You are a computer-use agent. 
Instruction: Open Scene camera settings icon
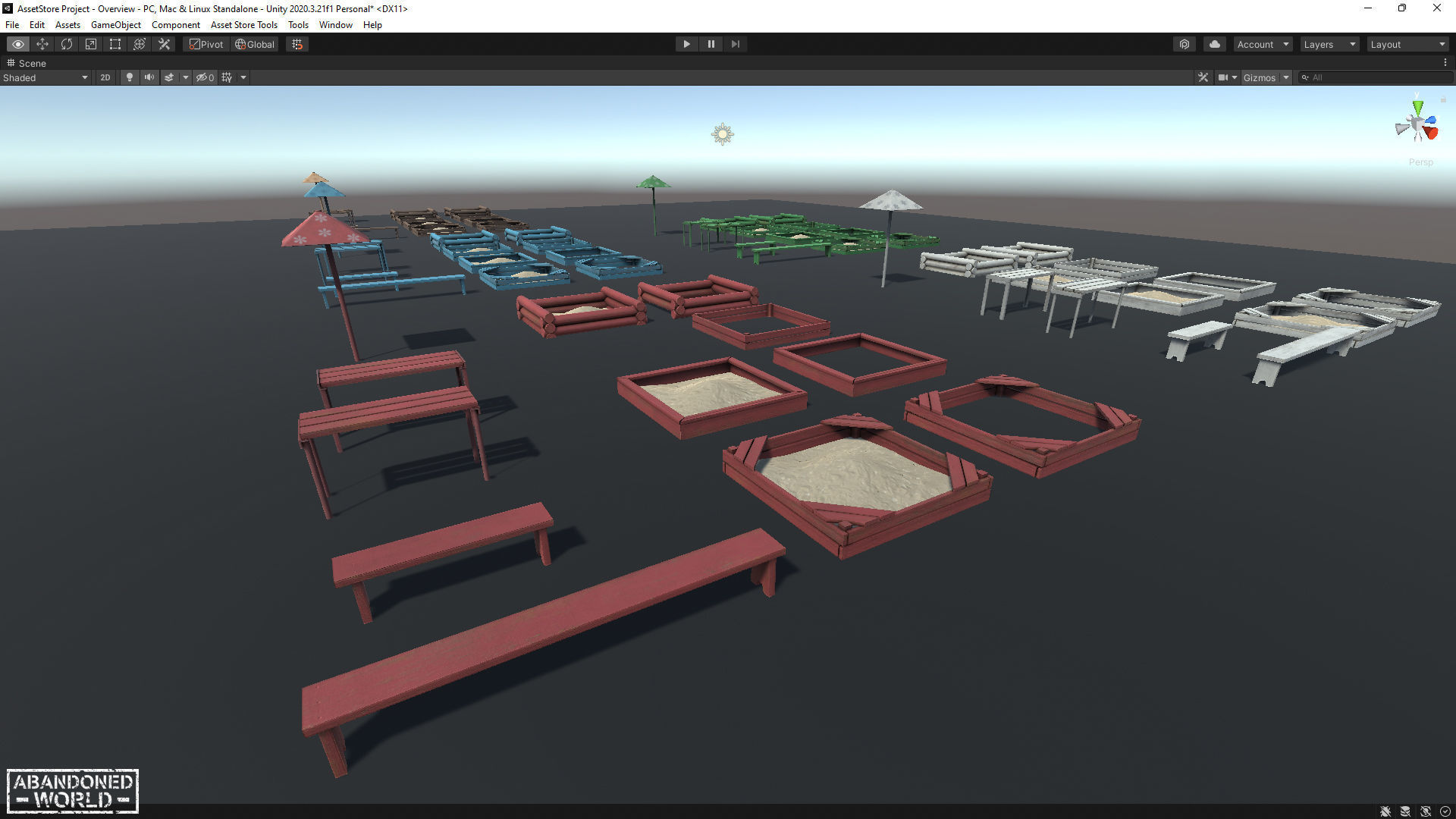click(x=1222, y=77)
